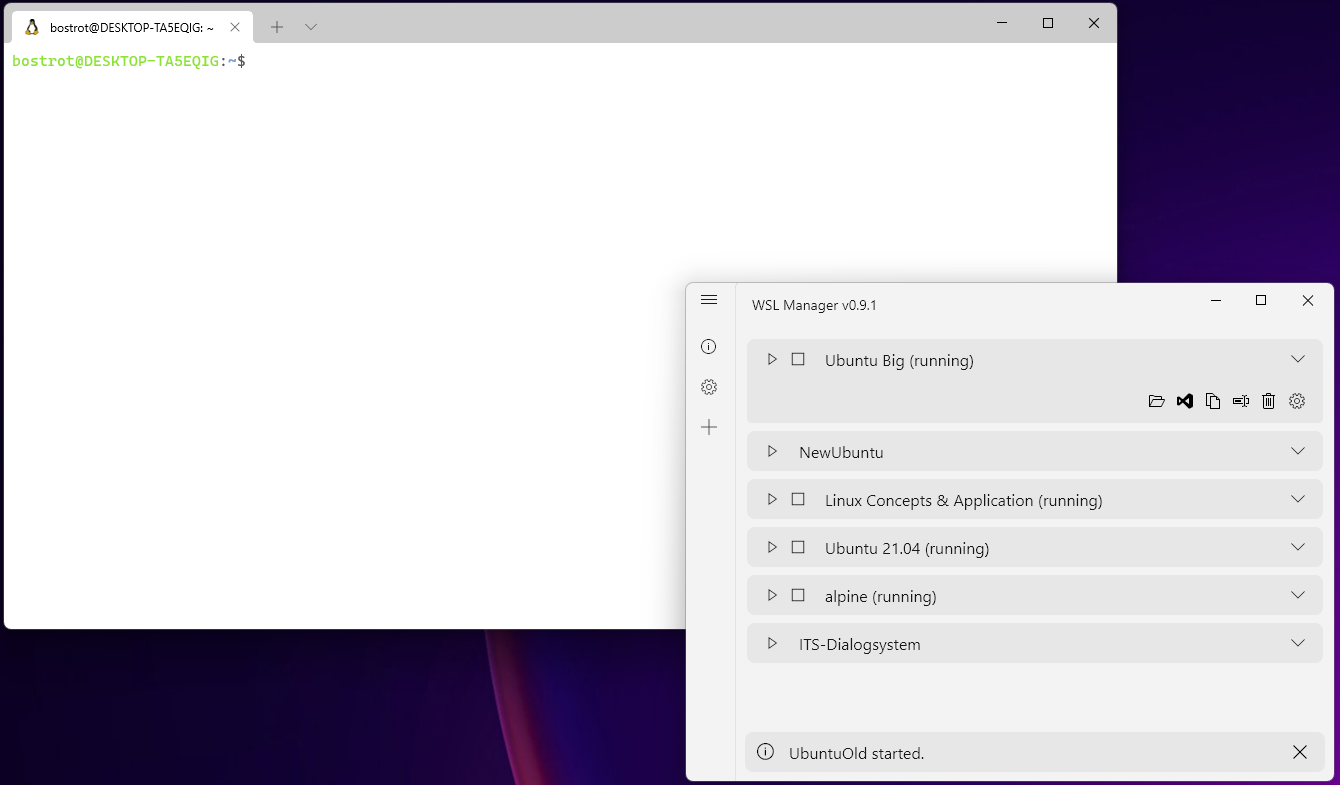Screen dimensions: 1340x785
Task: Expand the alpine row chevron
Action: pyautogui.click(x=1298, y=595)
